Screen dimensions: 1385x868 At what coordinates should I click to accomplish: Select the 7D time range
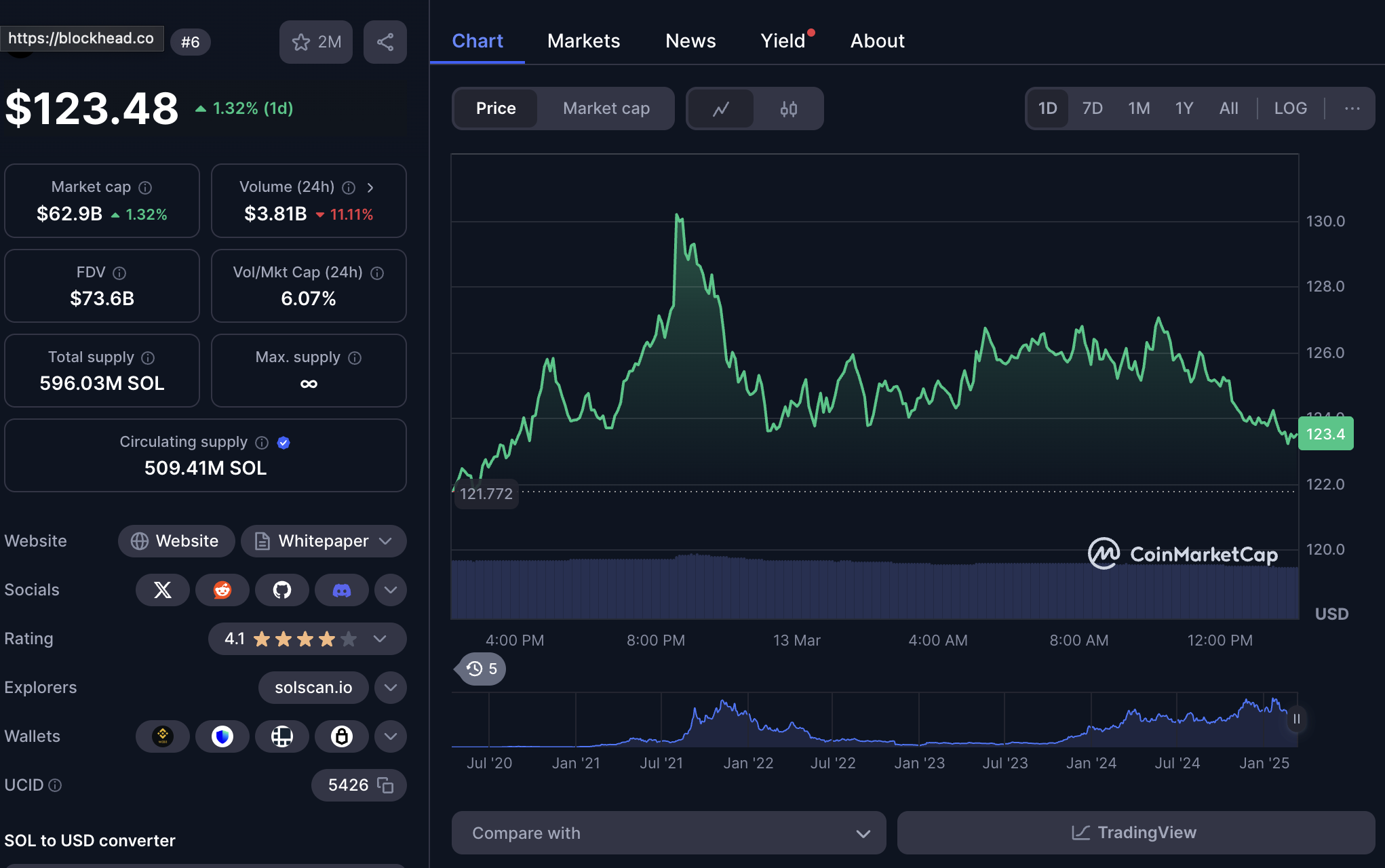1092,108
